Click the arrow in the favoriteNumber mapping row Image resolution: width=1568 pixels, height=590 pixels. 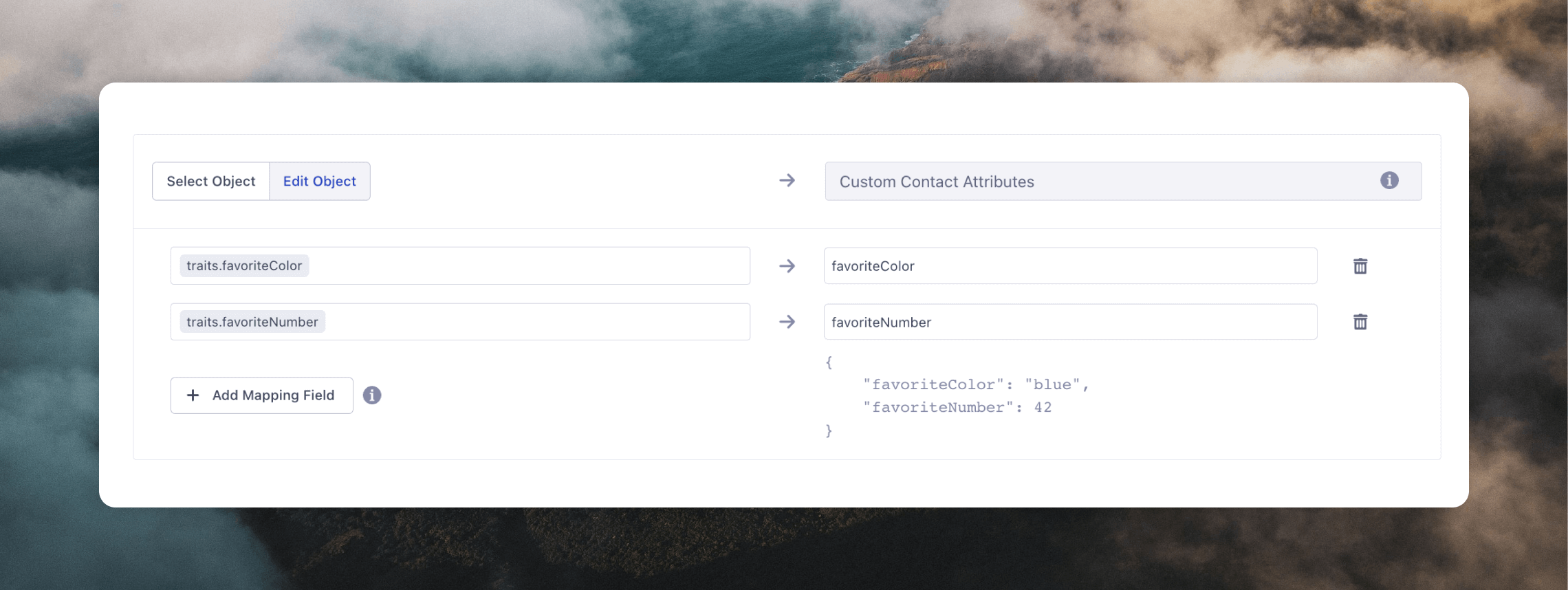tap(787, 323)
